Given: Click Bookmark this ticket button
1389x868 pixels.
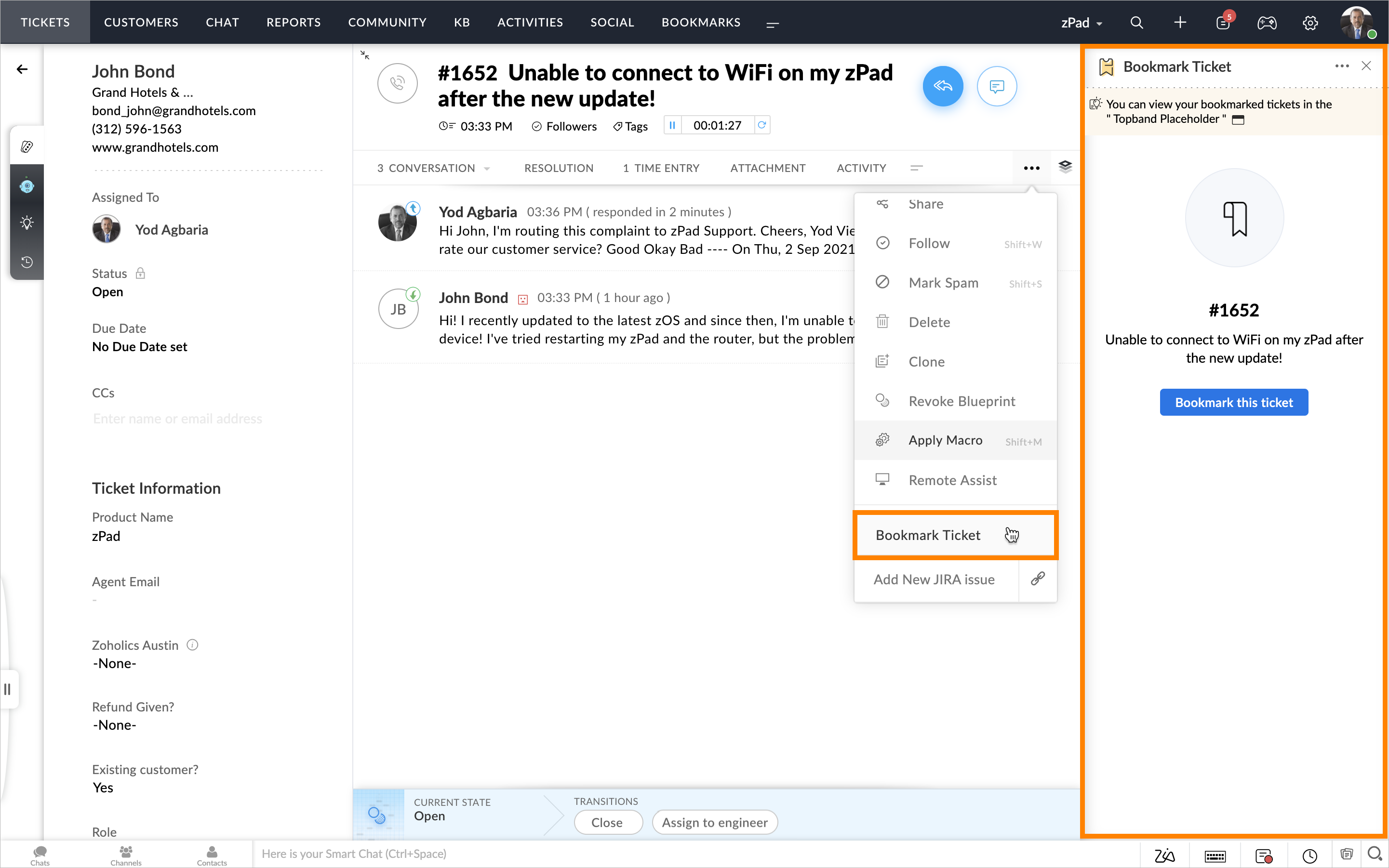Looking at the screenshot, I should pos(1233,402).
